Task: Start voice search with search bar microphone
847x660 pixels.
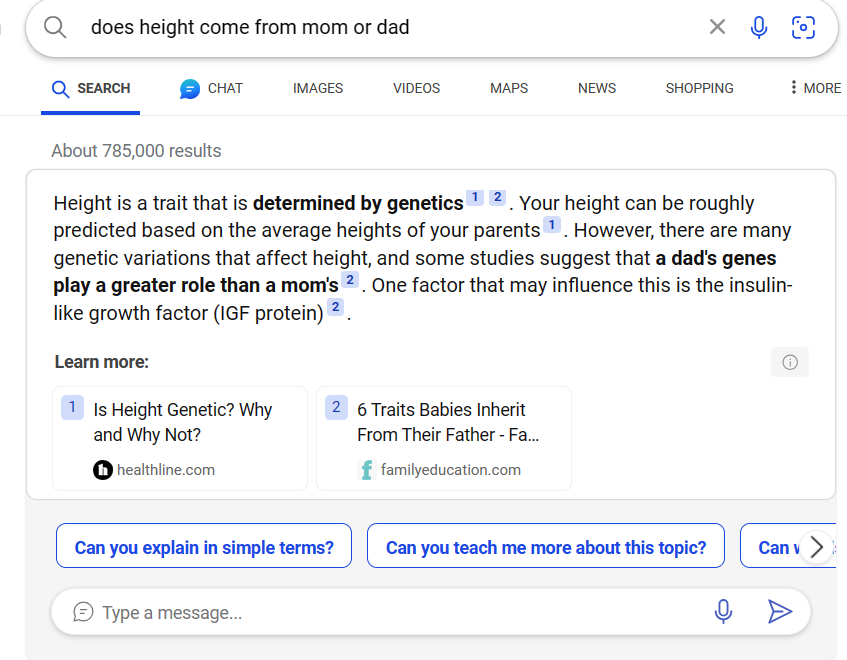Action: [x=759, y=27]
